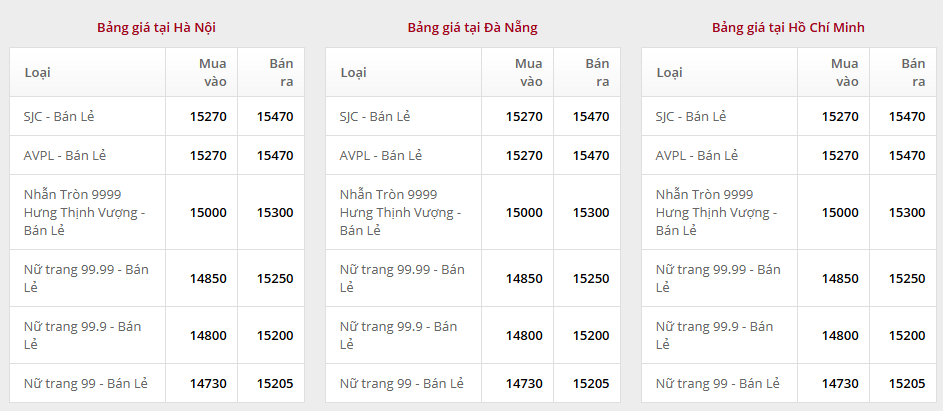Click SJC selling price 15470 in Hà Nội table
The height and width of the screenshot is (411, 943).
275,116
